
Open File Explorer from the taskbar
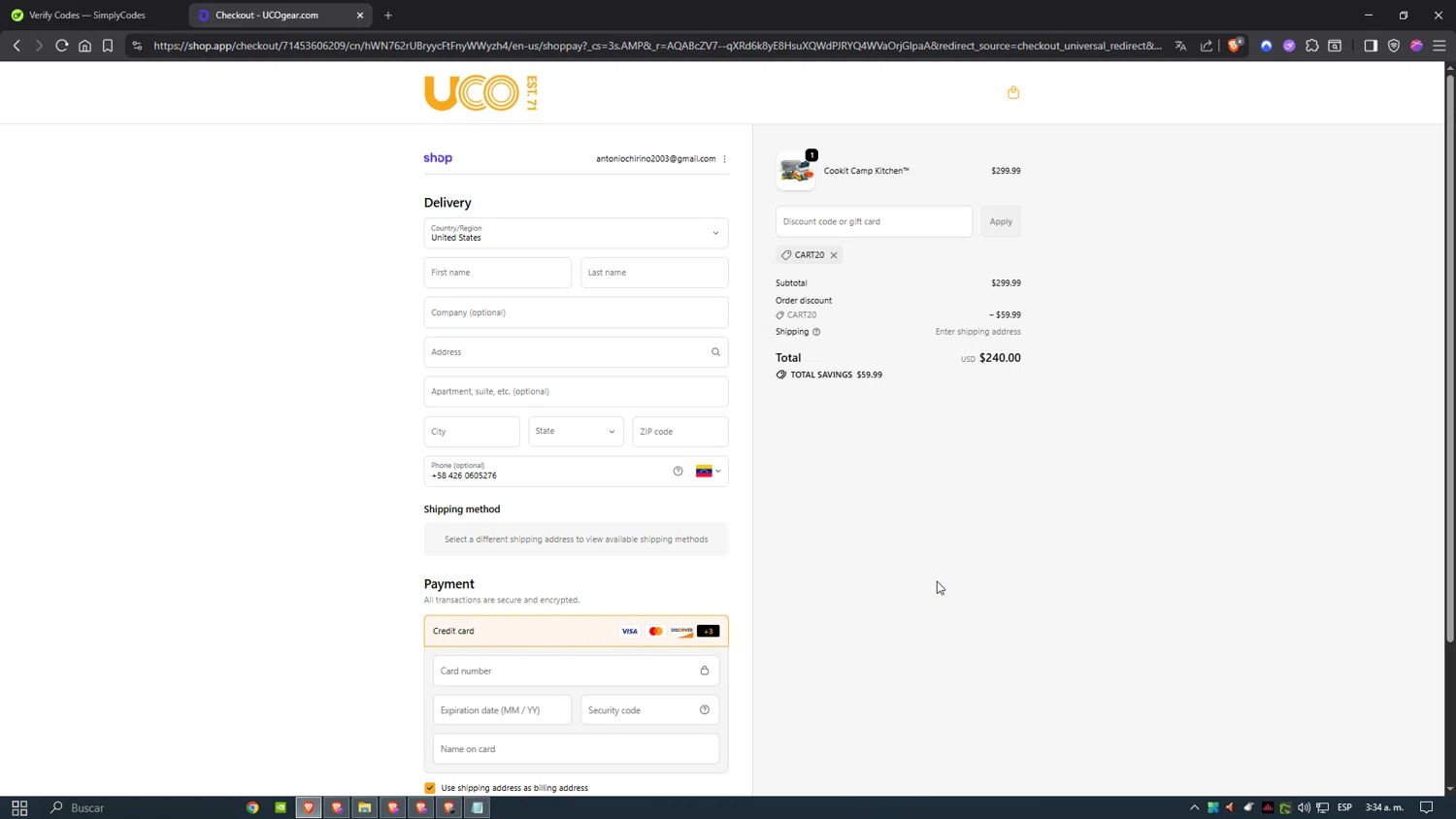pyautogui.click(x=365, y=807)
